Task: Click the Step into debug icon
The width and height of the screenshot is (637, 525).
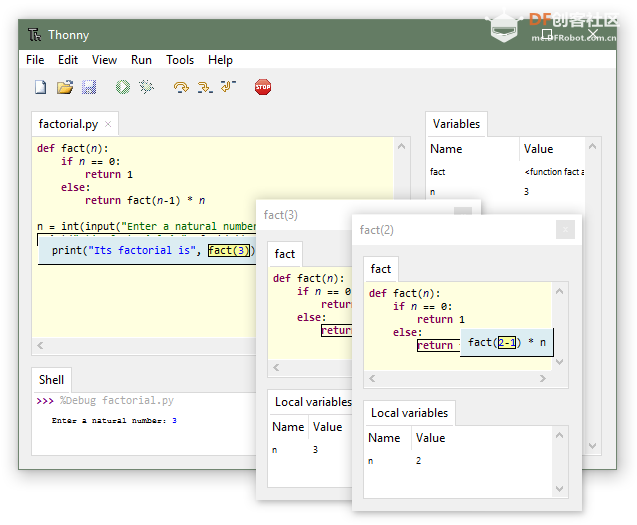Action: click(205, 88)
